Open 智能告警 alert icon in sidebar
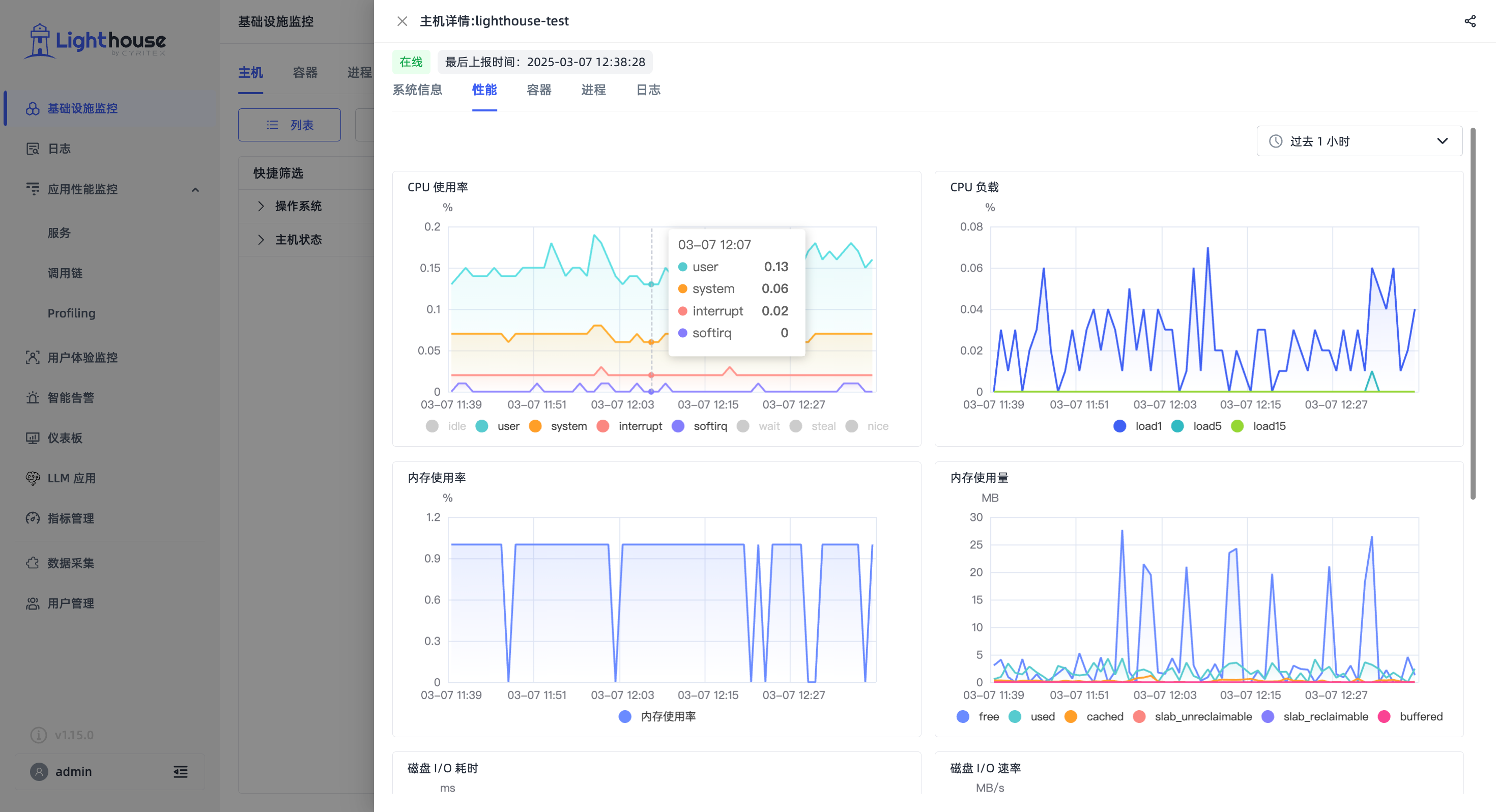Screen dimensions: 1496x812 click(33, 398)
